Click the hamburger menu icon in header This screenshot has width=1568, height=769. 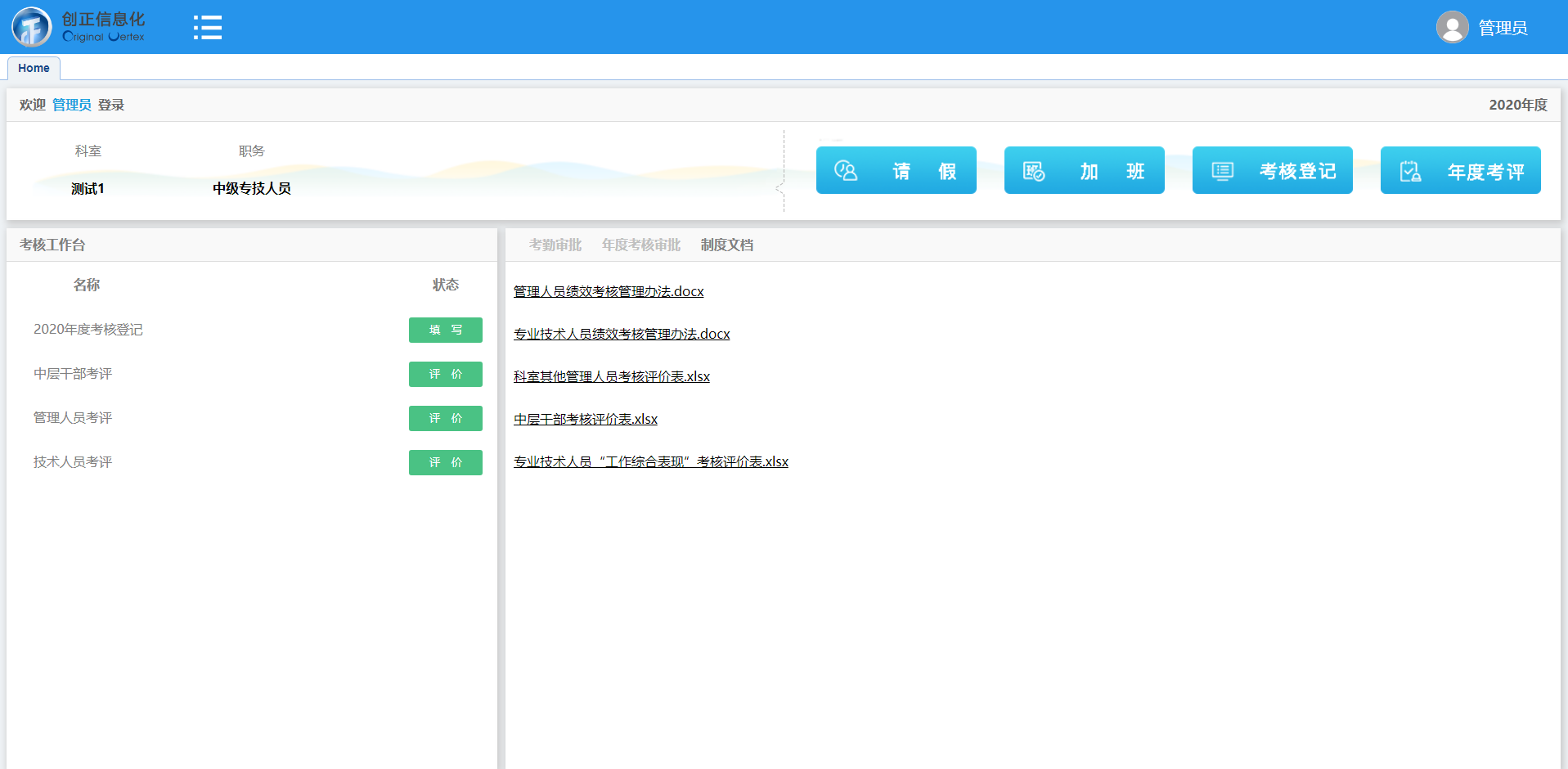point(208,27)
